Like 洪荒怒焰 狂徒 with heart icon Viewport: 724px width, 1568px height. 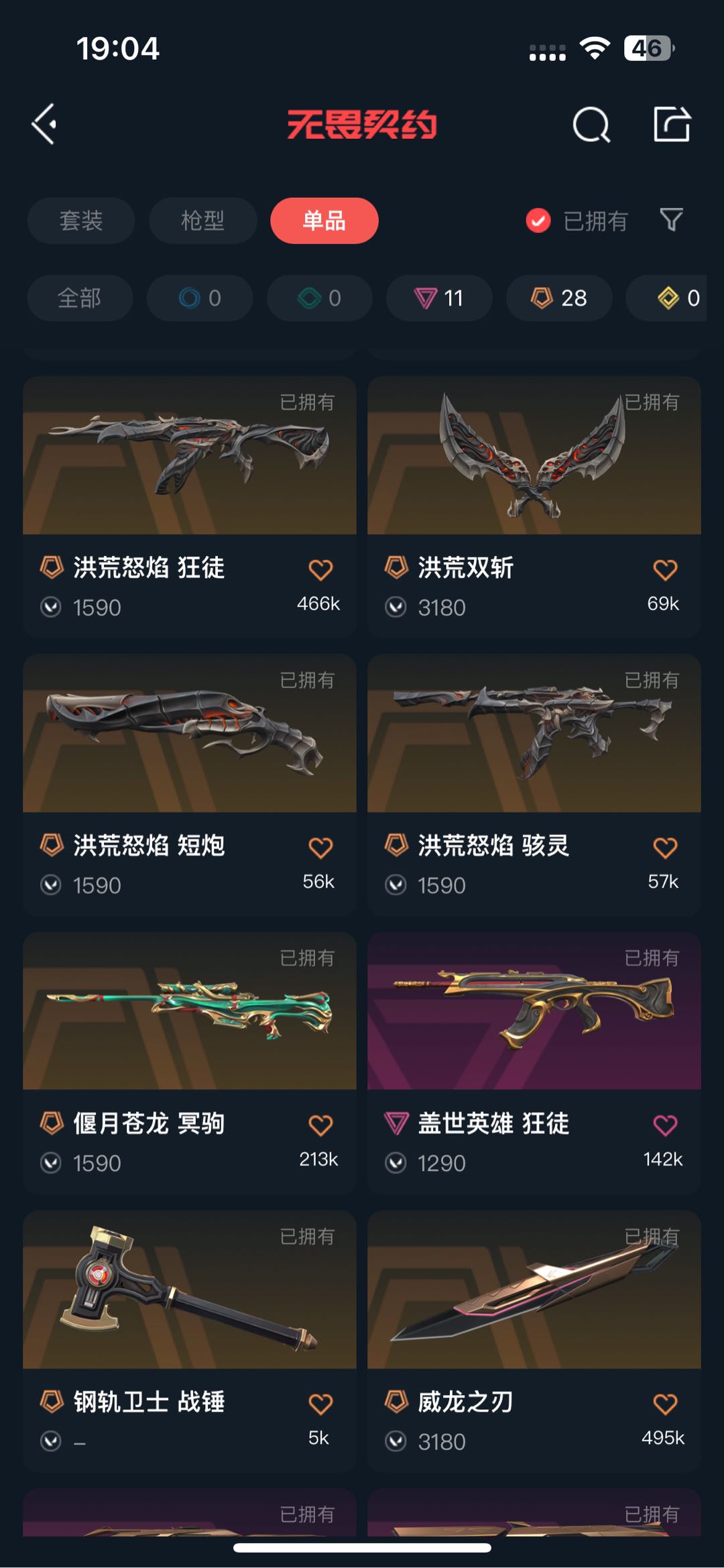pos(320,569)
